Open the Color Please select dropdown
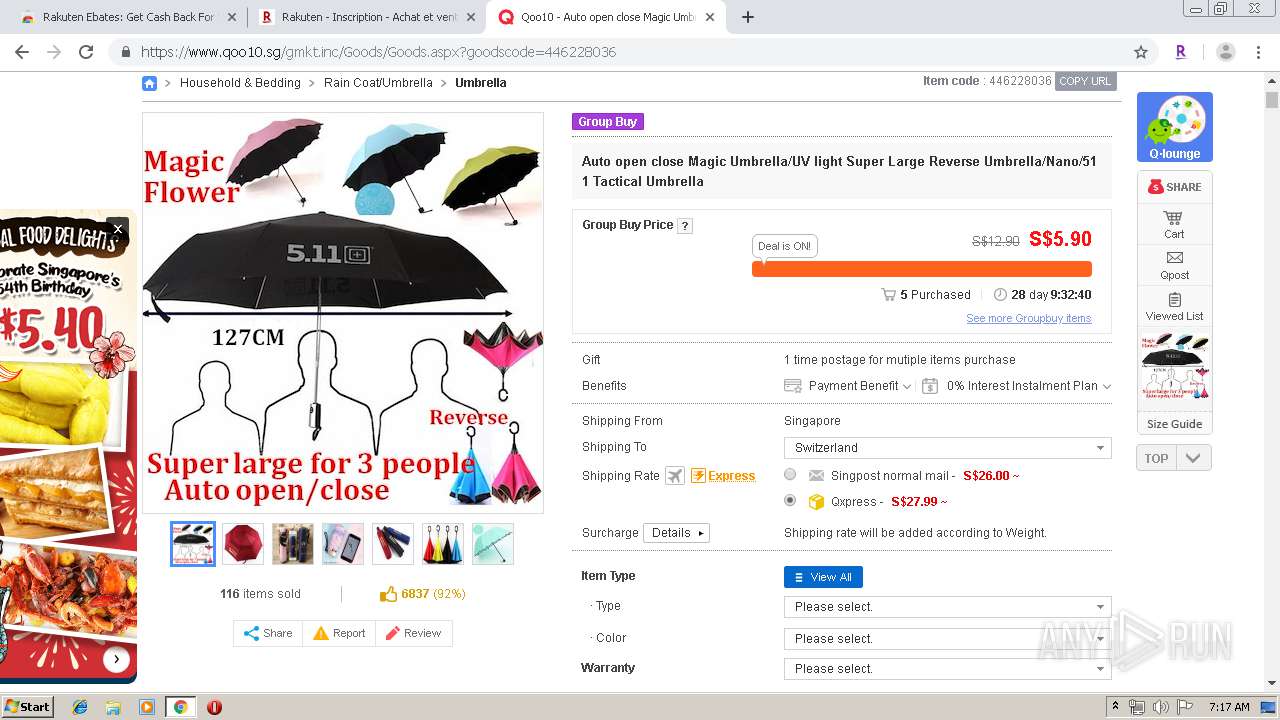 tap(947, 639)
